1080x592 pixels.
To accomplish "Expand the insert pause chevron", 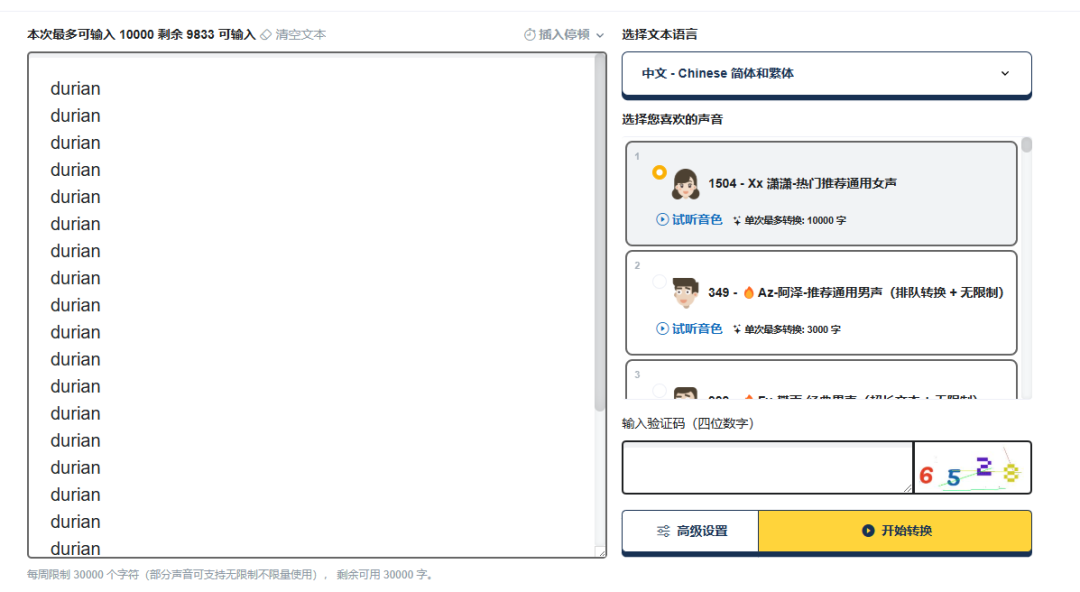I will 600,35.
